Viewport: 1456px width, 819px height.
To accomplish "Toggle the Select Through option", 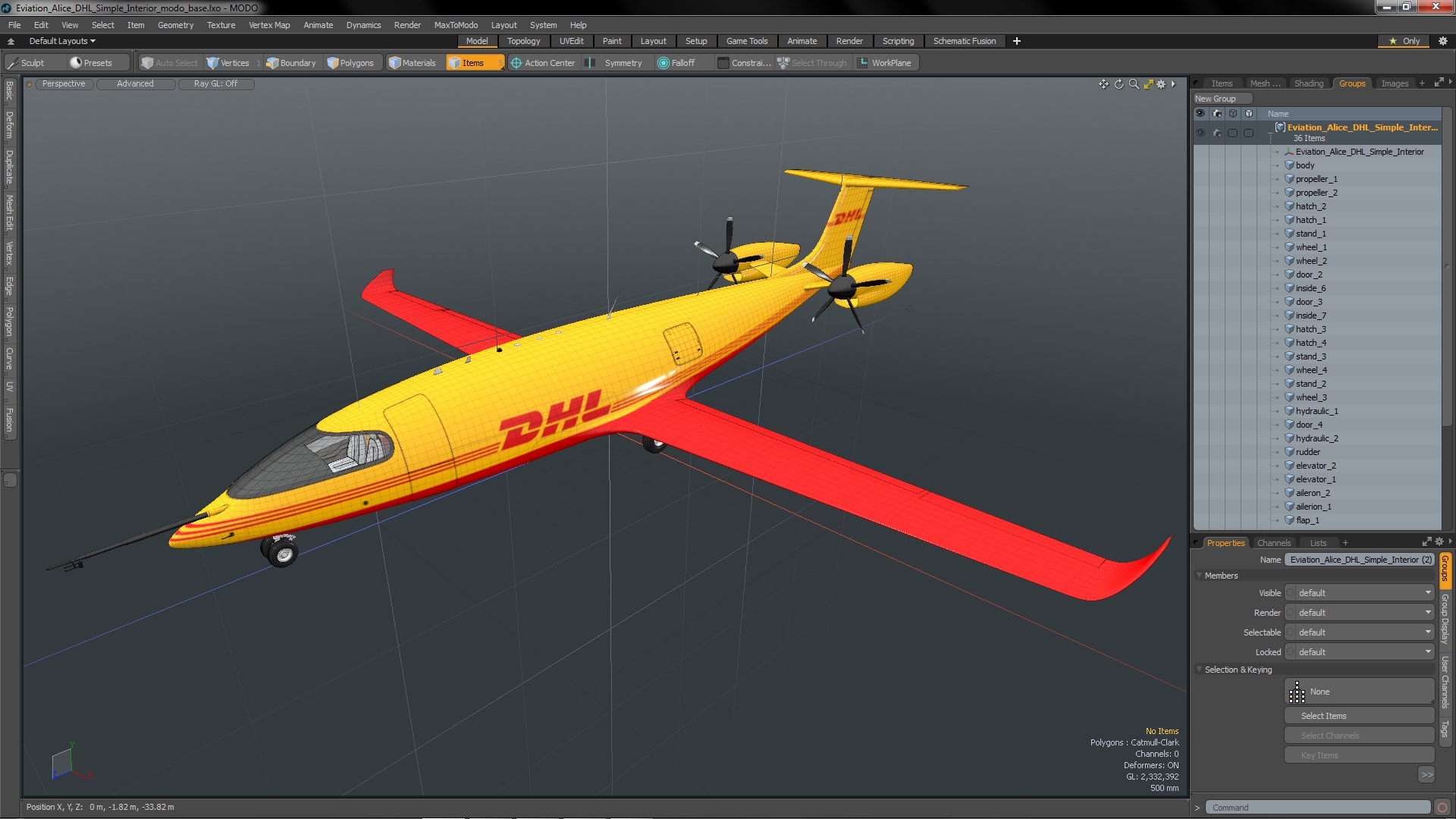I will point(812,63).
